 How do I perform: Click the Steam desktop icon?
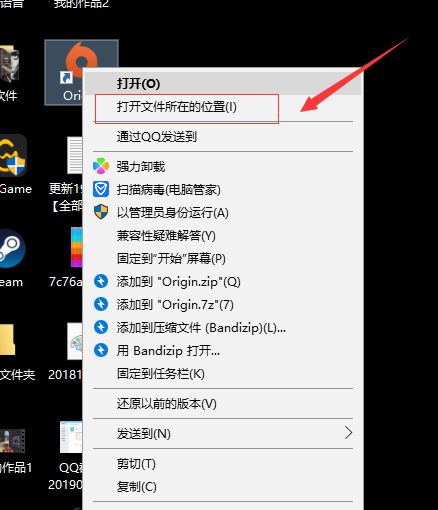[x=12, y=249]
